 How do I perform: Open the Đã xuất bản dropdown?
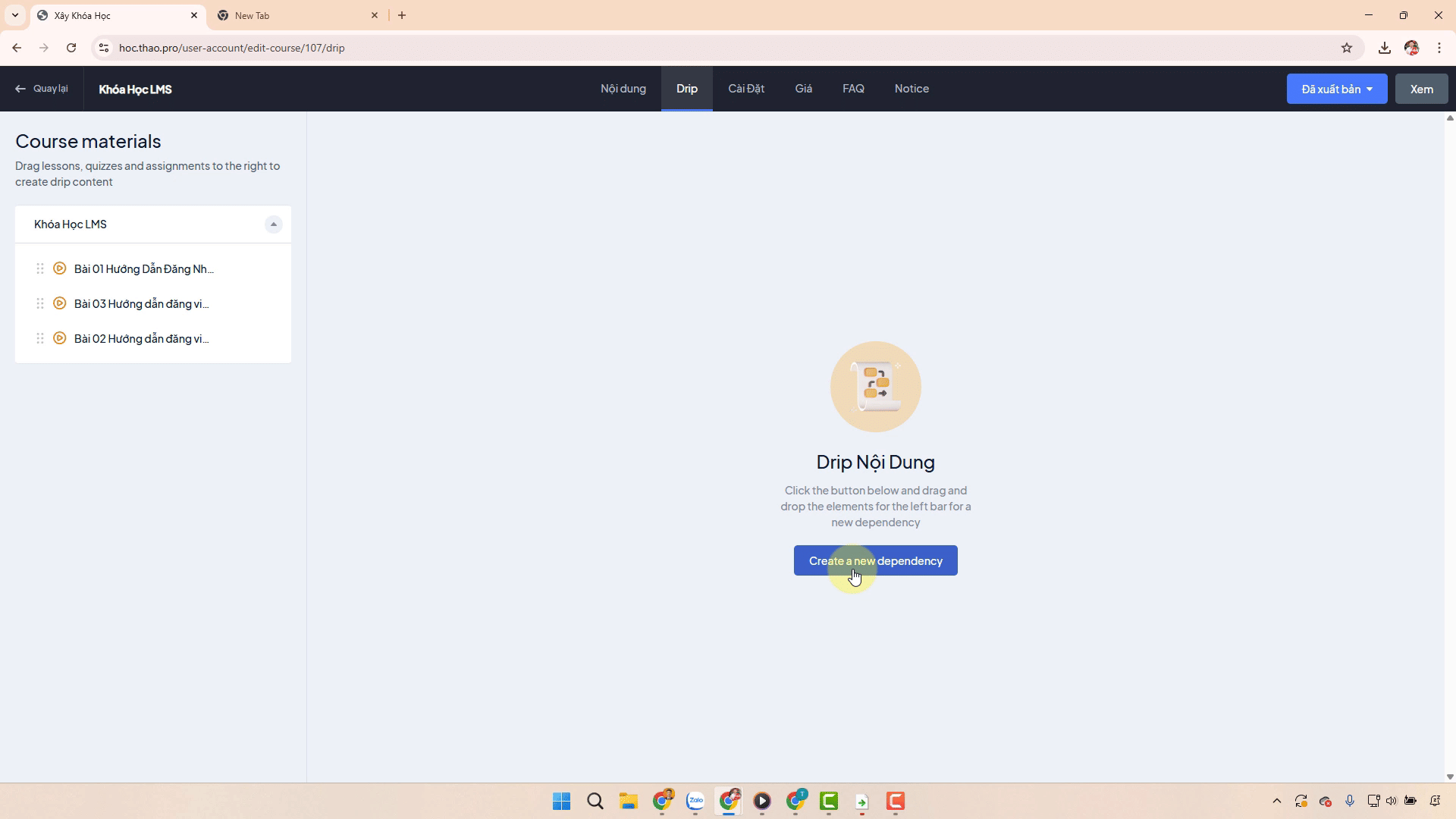point(1337,89)
